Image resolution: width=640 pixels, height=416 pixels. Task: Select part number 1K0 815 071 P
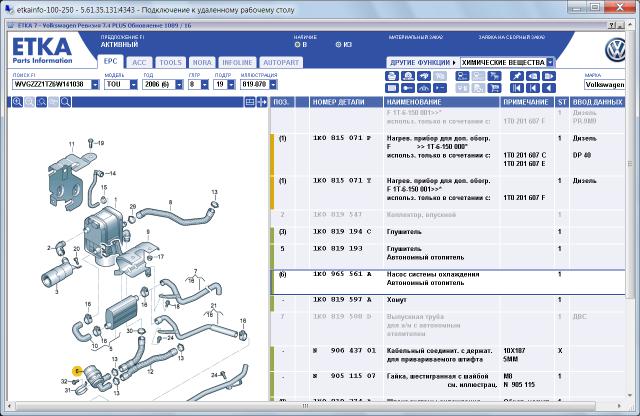[342, 138]
